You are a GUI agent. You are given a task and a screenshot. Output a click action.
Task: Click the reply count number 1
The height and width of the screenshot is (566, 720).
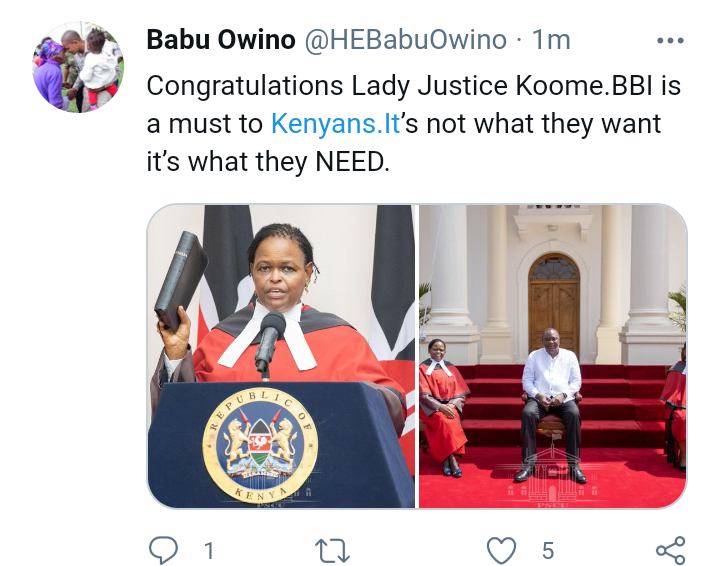(x=209, y=550)
